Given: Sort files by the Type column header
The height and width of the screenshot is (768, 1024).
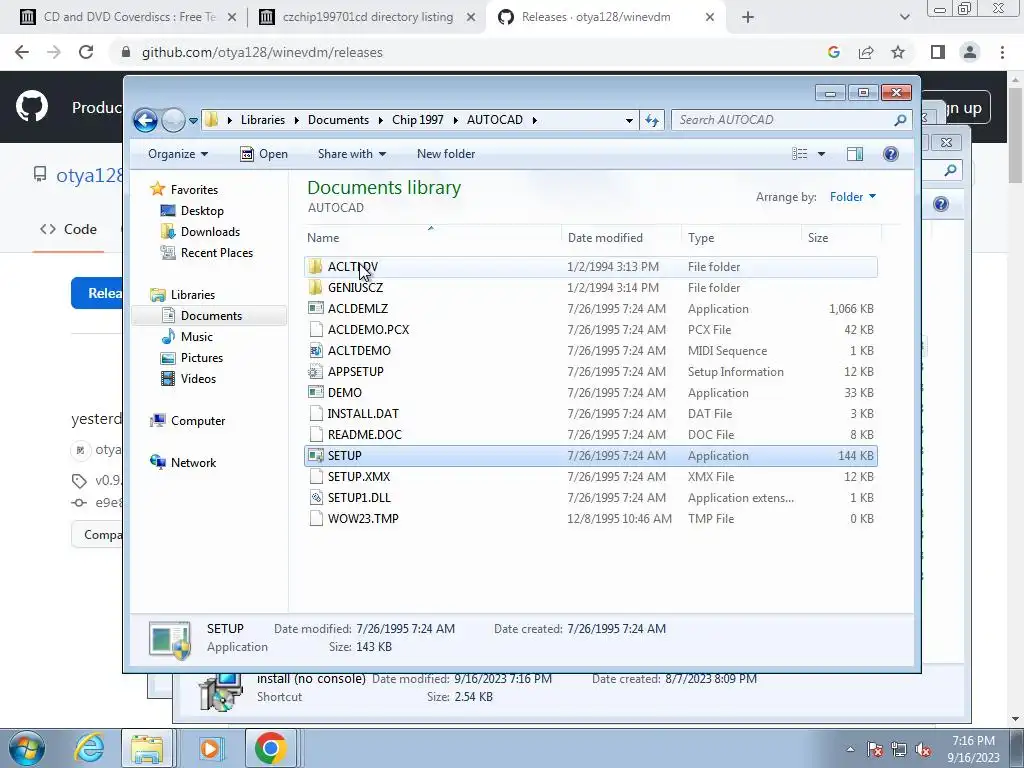Looking at the screenshot, I should (741, 238).
